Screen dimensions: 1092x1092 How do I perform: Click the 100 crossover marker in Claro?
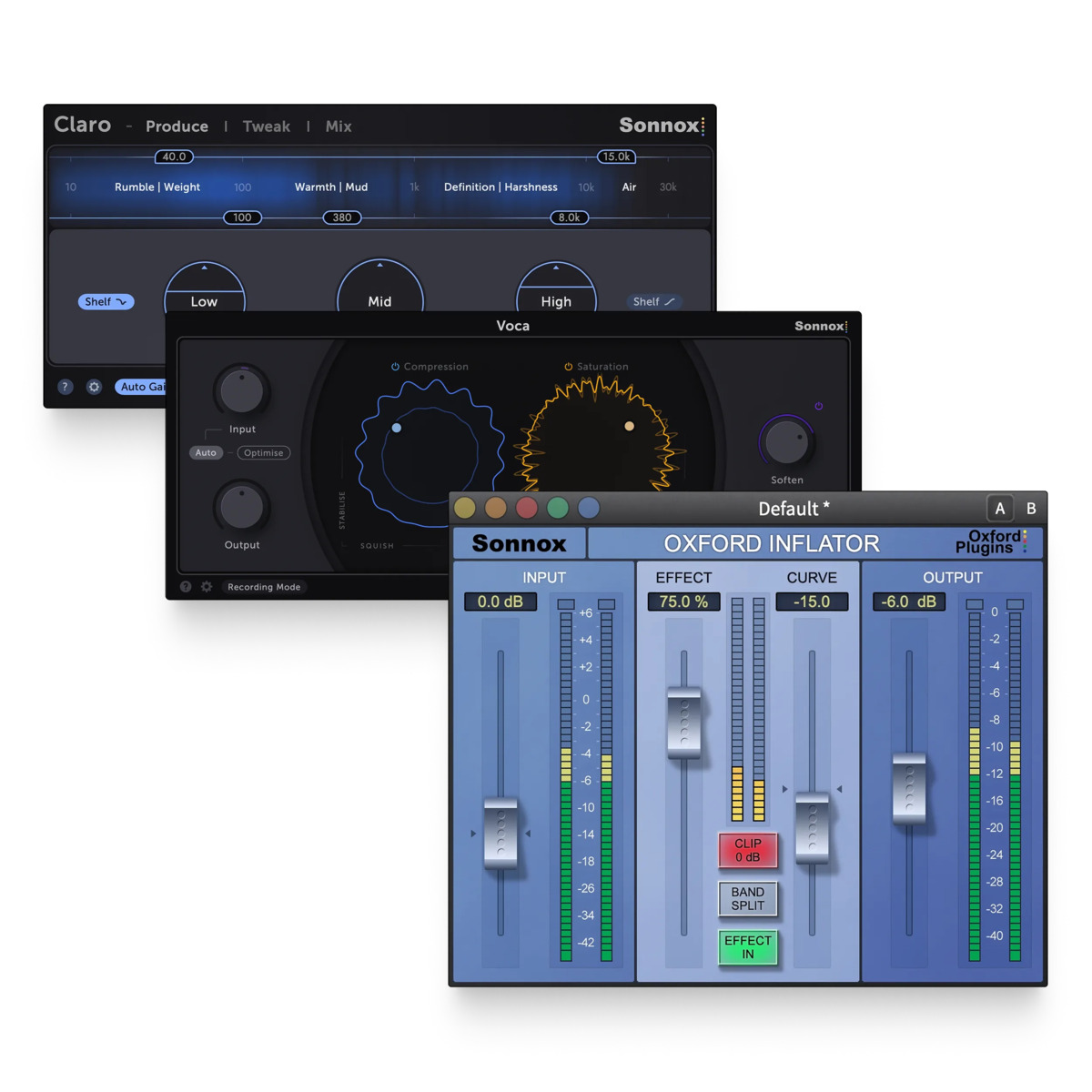242,217
